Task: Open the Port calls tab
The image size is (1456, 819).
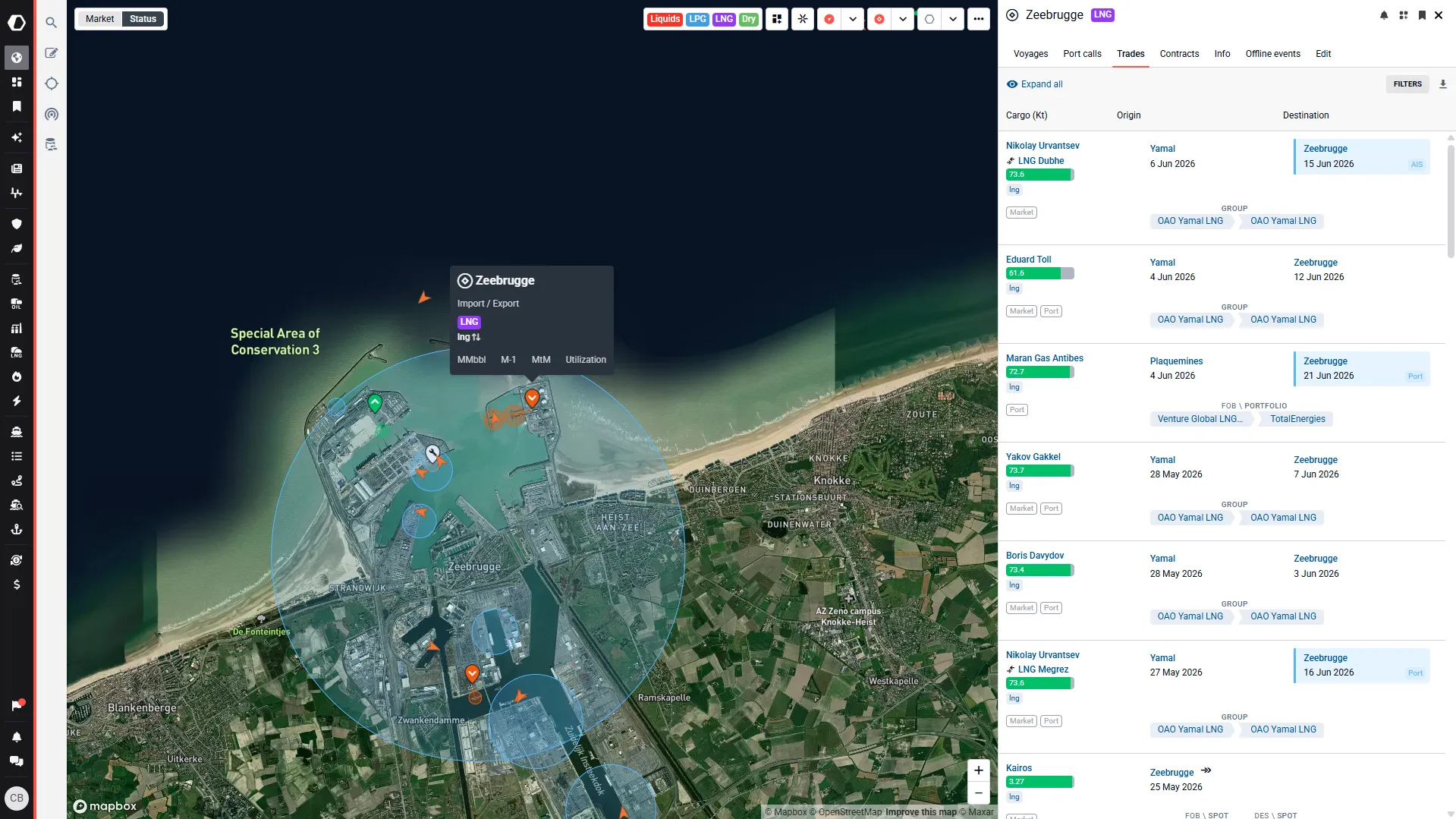Action: (x=1082, y=54)
